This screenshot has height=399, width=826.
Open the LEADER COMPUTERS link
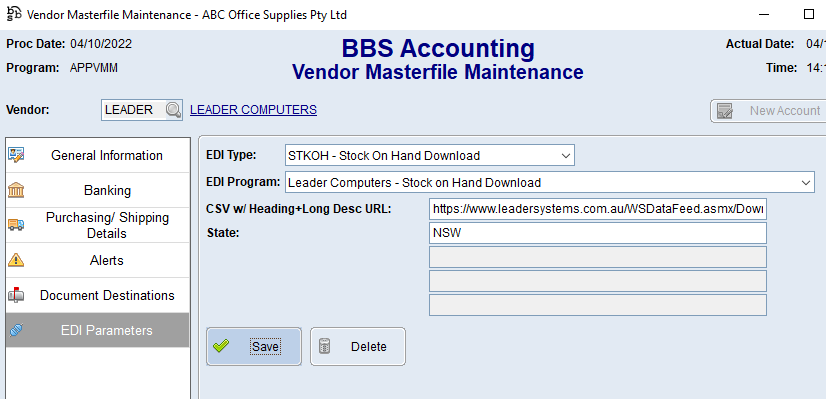coord(253,110)
